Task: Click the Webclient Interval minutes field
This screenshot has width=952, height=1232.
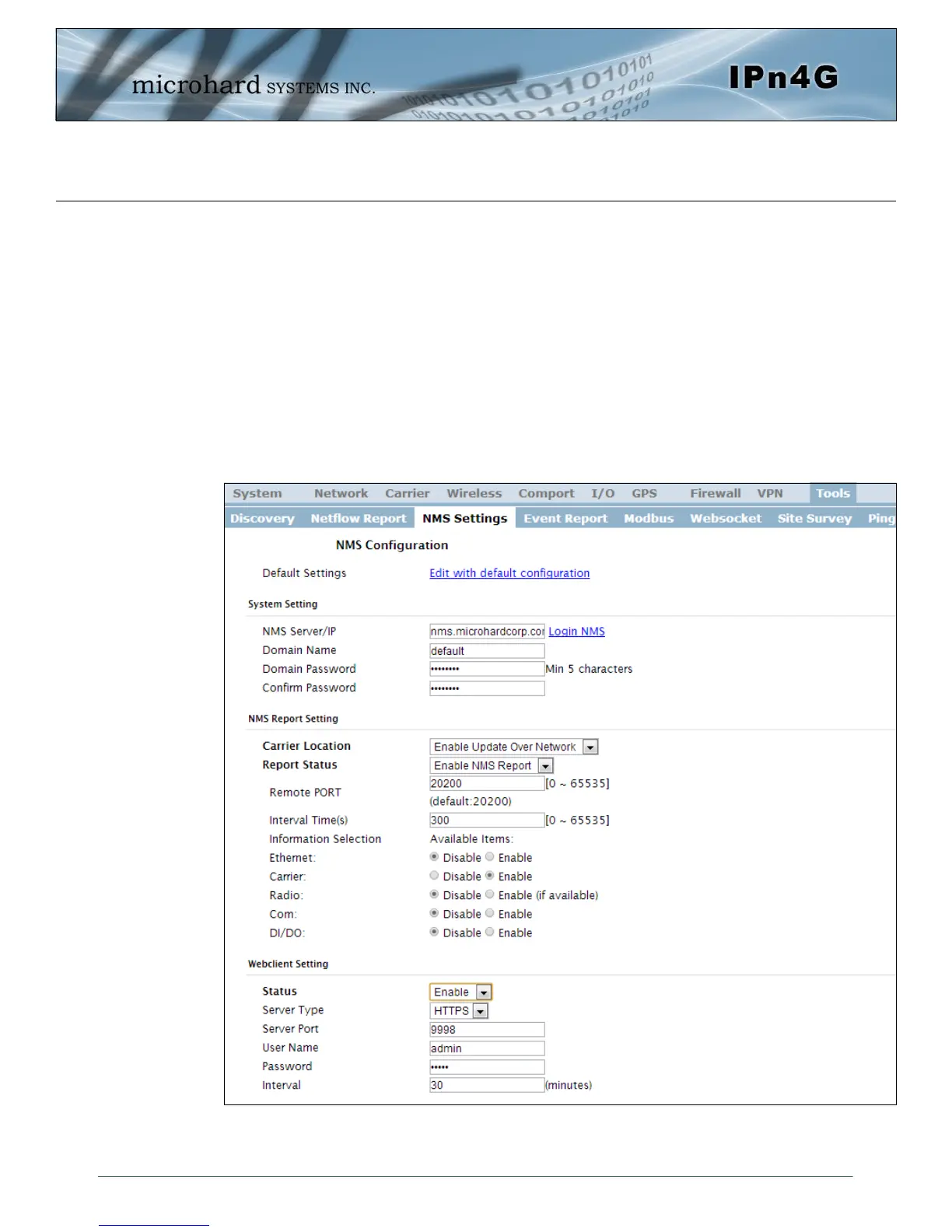Action: point(487,1086)
